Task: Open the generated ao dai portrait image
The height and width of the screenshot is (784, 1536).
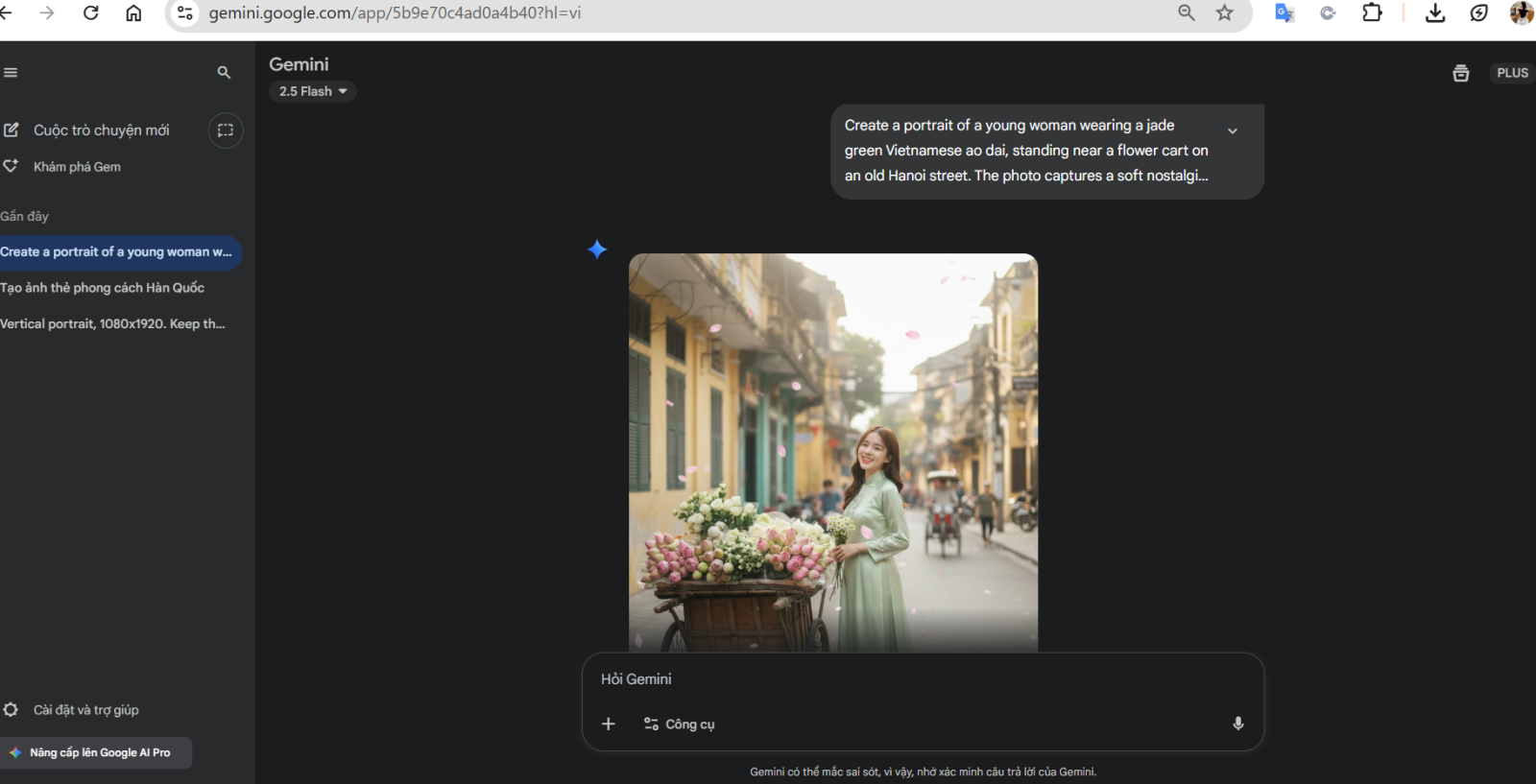Action: tap(832, 451)
